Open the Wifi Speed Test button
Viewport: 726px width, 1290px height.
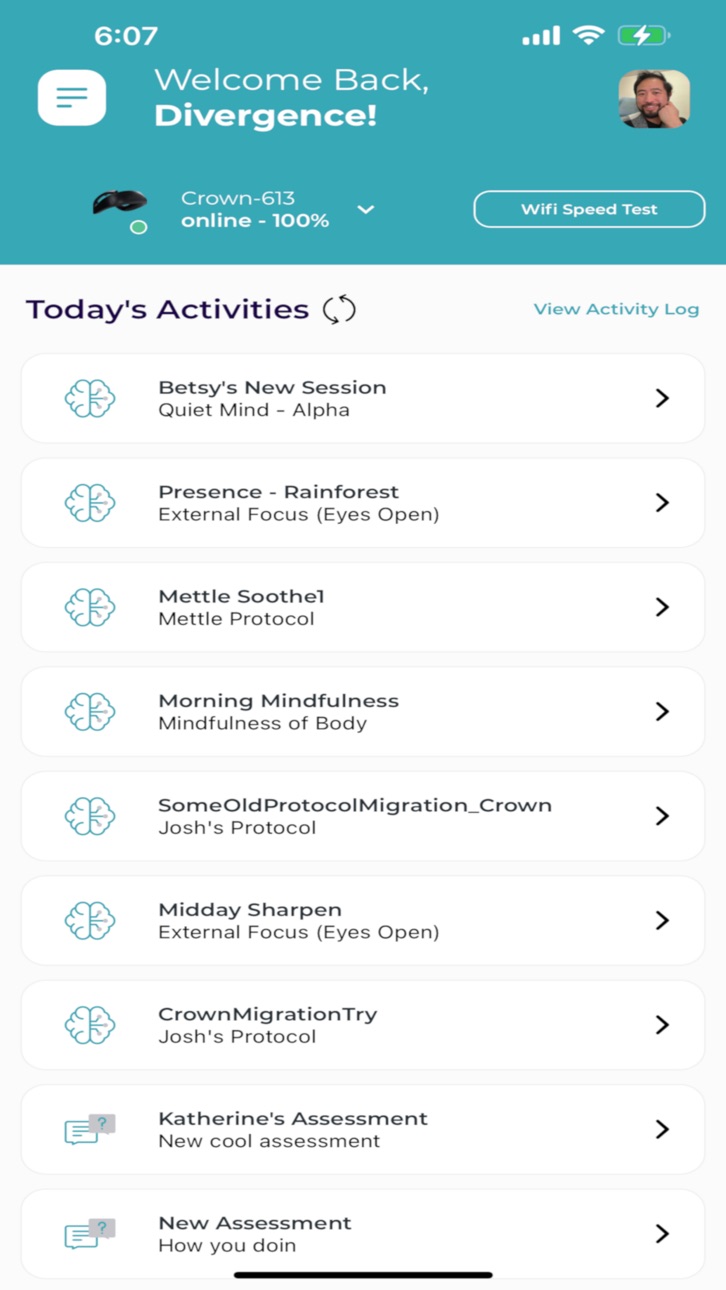589,210
